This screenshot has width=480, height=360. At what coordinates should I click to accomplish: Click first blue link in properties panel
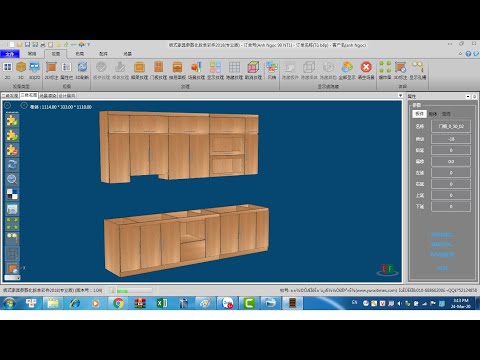point(442,234)
